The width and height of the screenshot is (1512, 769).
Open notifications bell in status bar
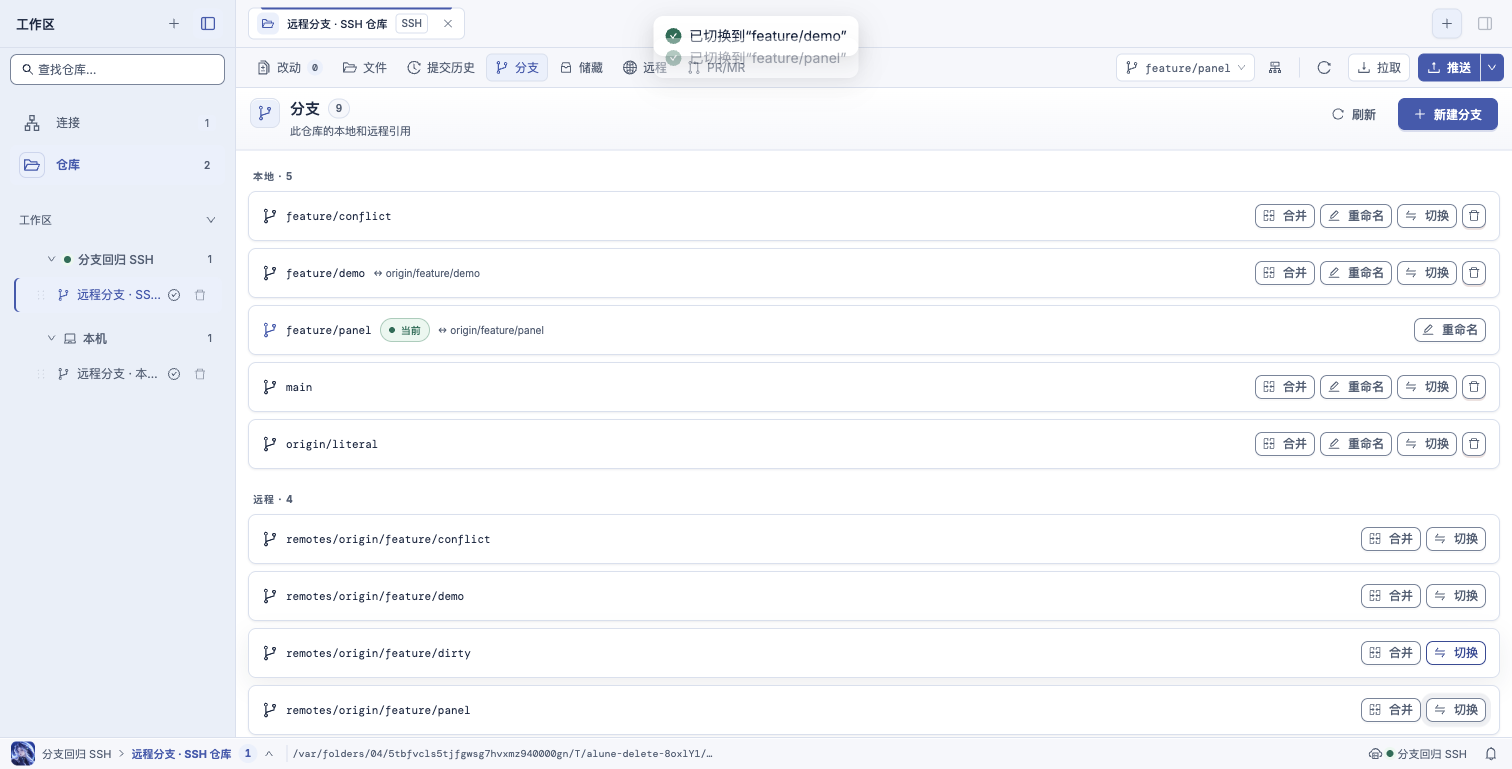1490,754
